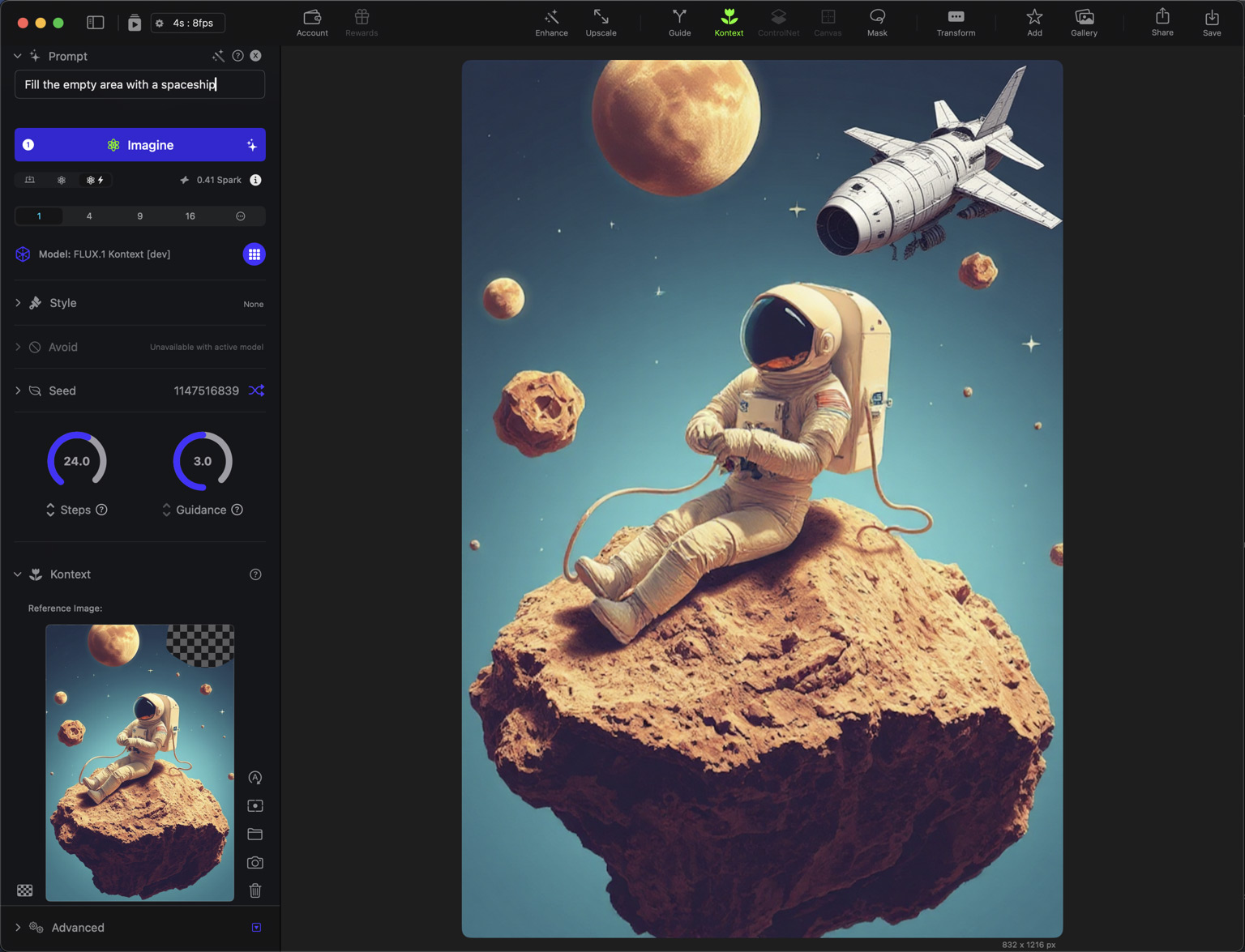This screenshot has height=952, width=1245.
Task: Select image count 4
Action: (89, 216)
